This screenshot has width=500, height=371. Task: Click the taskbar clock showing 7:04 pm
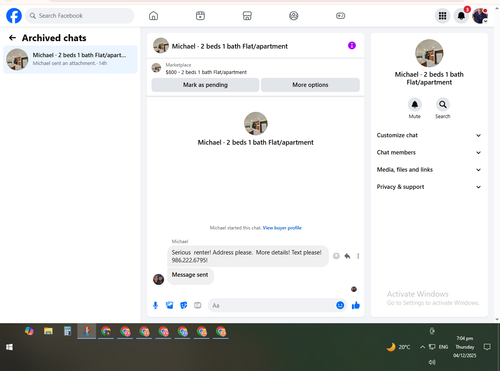465,347
